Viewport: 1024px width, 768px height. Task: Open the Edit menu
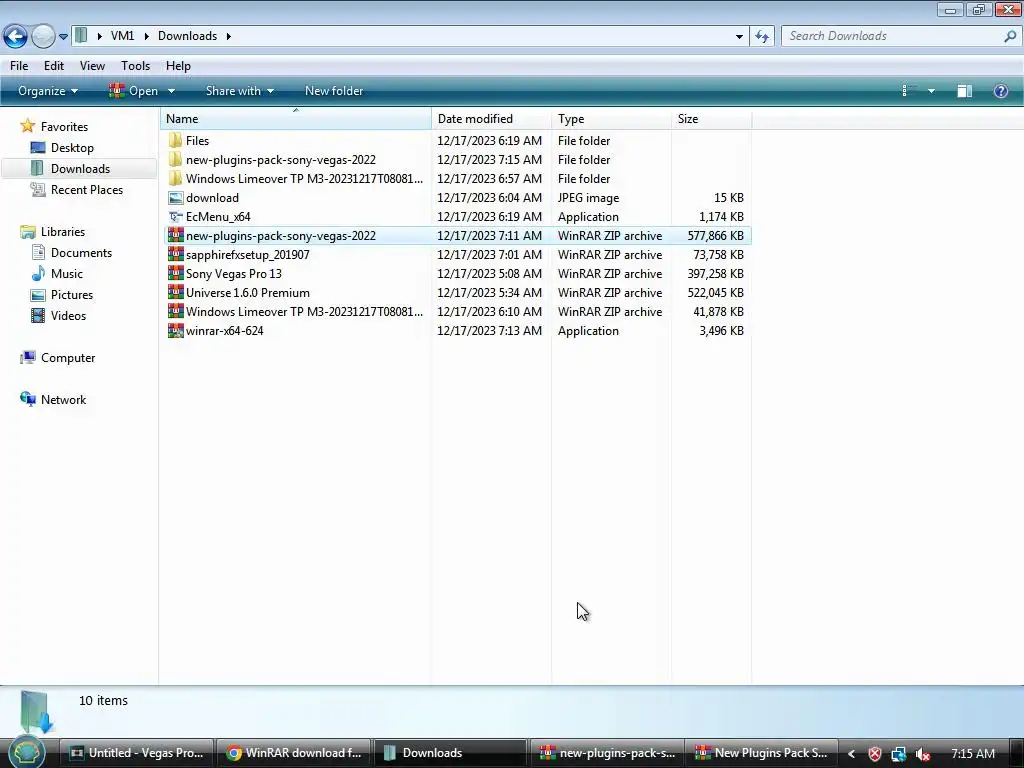pos(54,66)
